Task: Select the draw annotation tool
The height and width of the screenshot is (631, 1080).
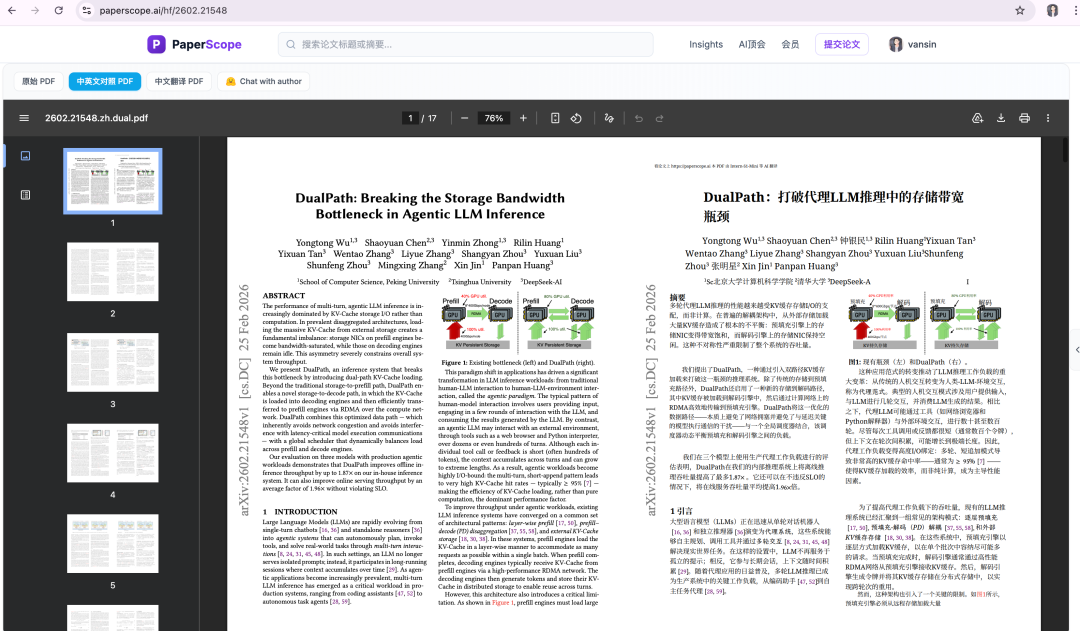Action: [609, 118]
